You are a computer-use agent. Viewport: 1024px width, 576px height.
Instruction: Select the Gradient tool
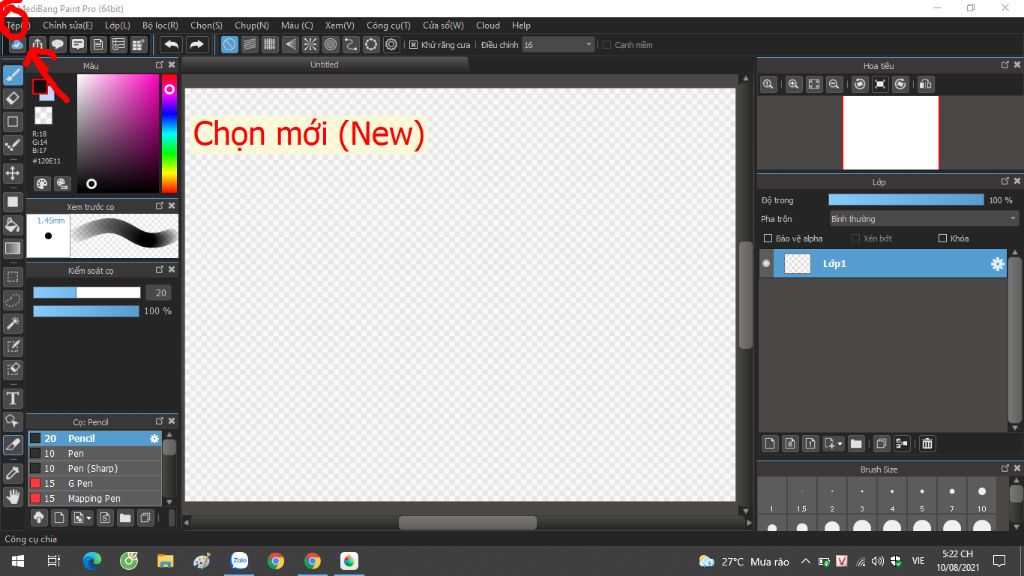(x=13, y=248)
